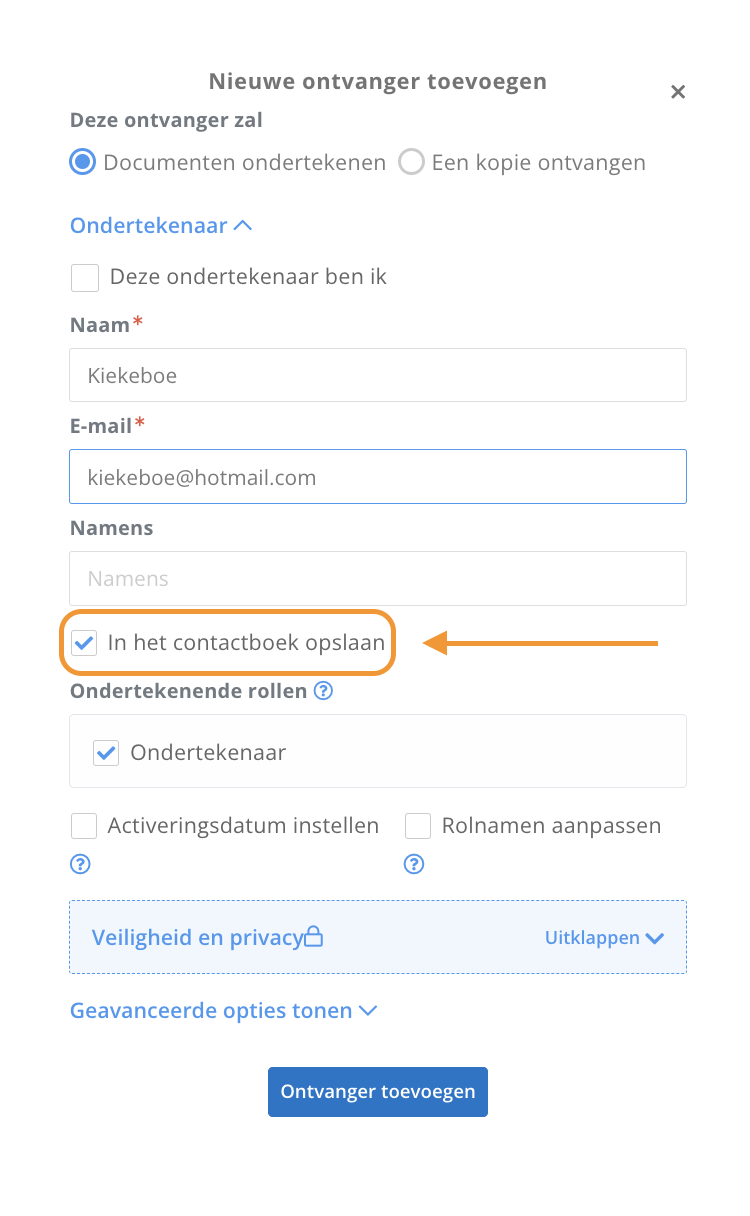Show Geavanceerde opties tonen

[x=224, y=1010]
